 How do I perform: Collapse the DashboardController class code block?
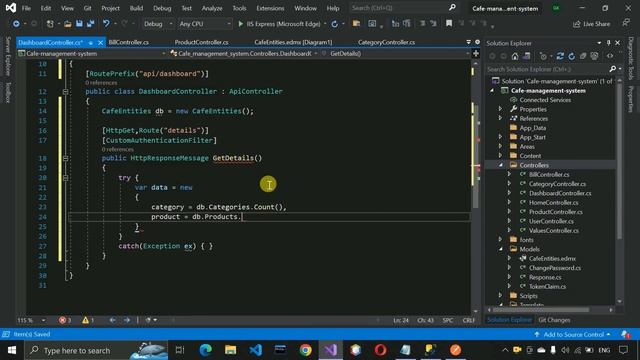pyautogui.click(x=65, y=92)
